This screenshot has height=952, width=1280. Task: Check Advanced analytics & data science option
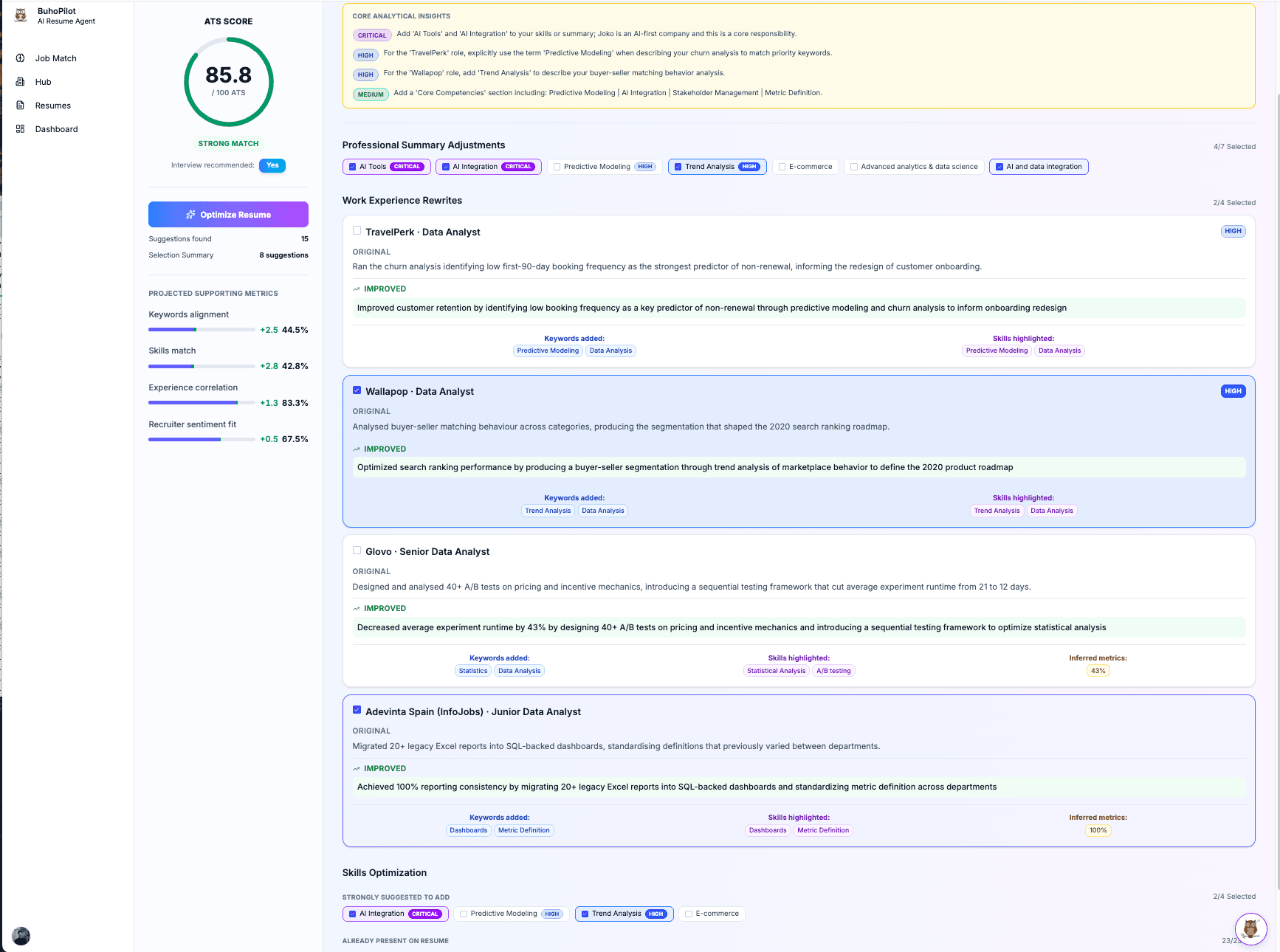(x=854, y=167)
